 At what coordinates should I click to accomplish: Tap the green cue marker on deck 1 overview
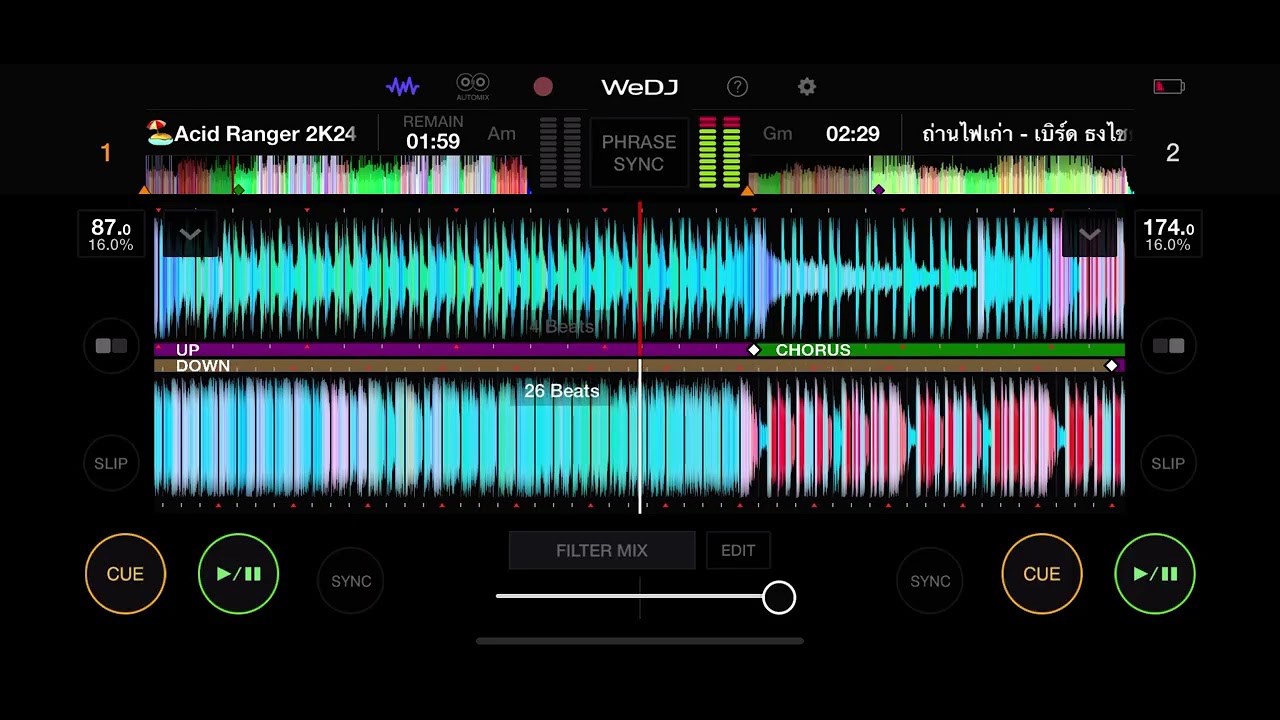pyautogui.click(x=239, y=189)
